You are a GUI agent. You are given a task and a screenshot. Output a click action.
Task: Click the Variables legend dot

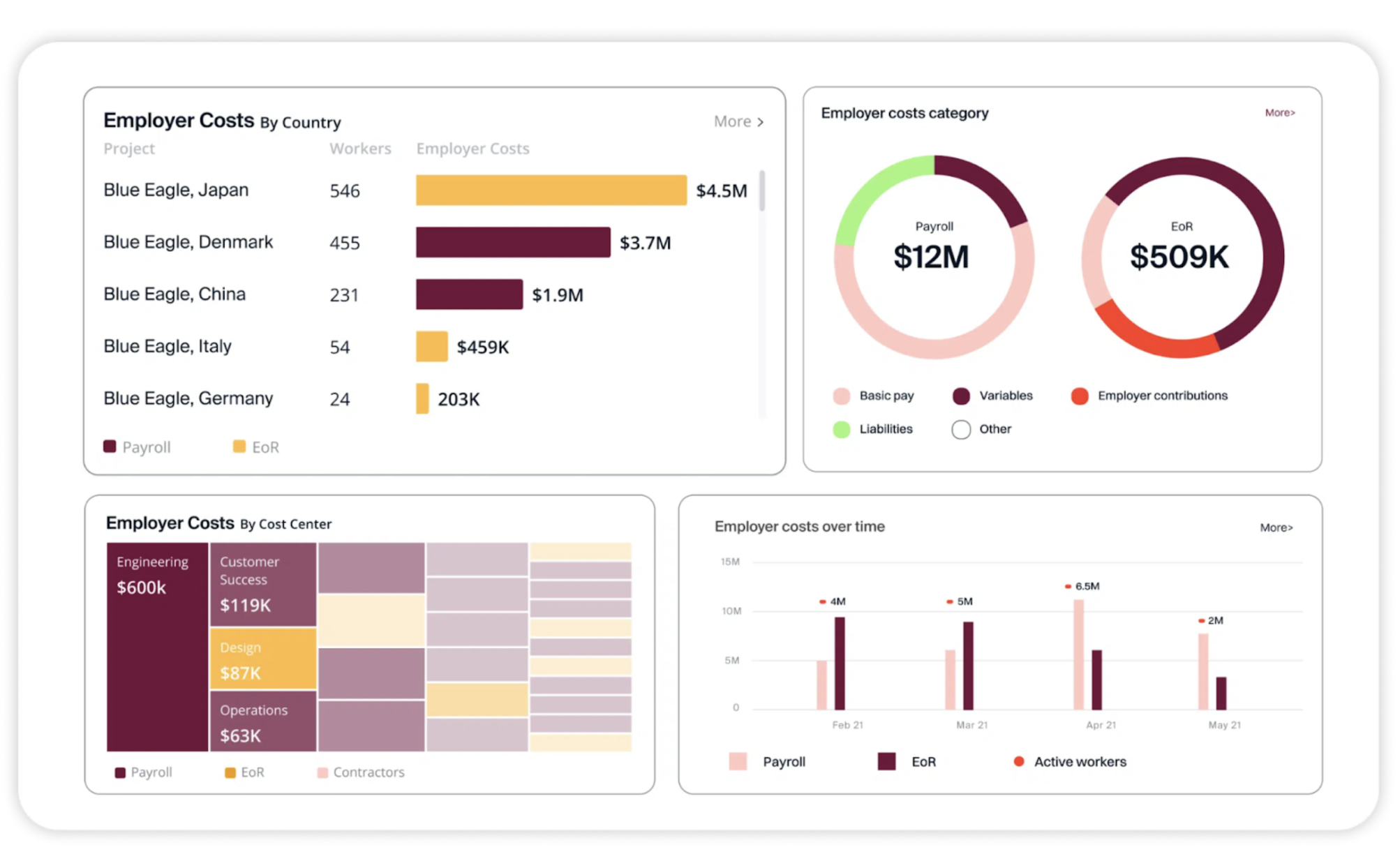pos(961,396)
